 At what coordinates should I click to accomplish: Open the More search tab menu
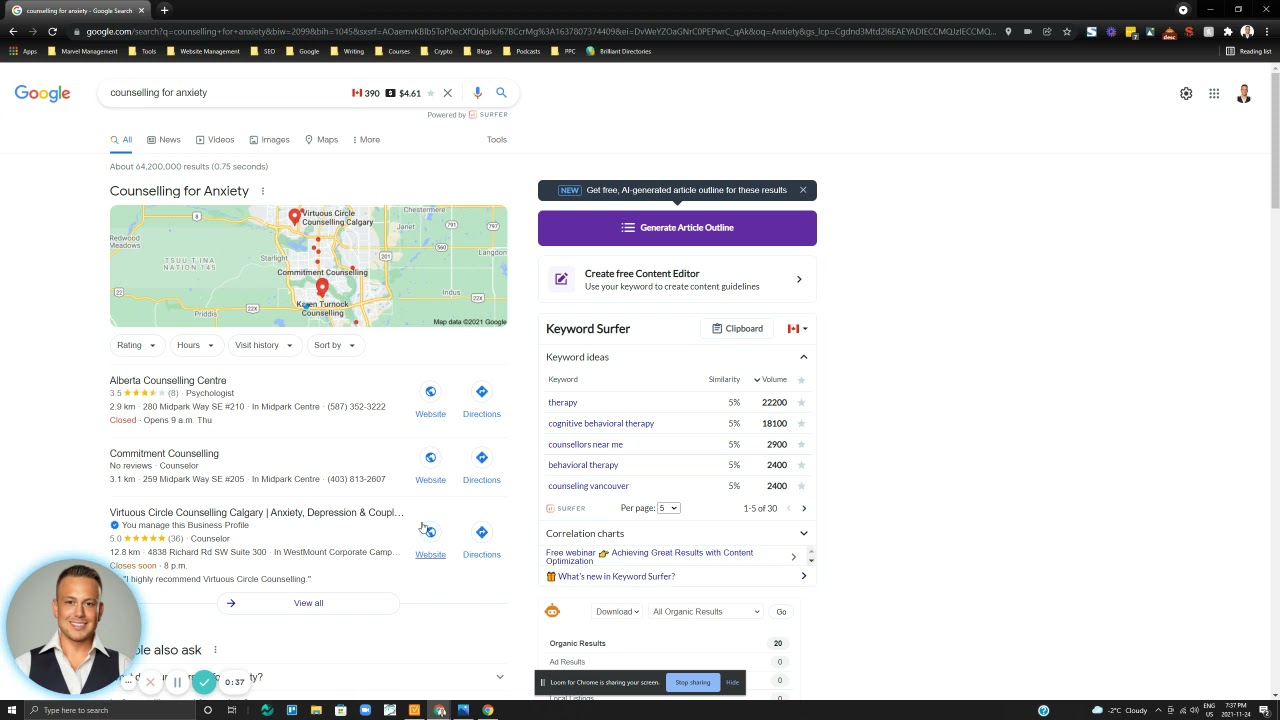[x=366, y=140]
